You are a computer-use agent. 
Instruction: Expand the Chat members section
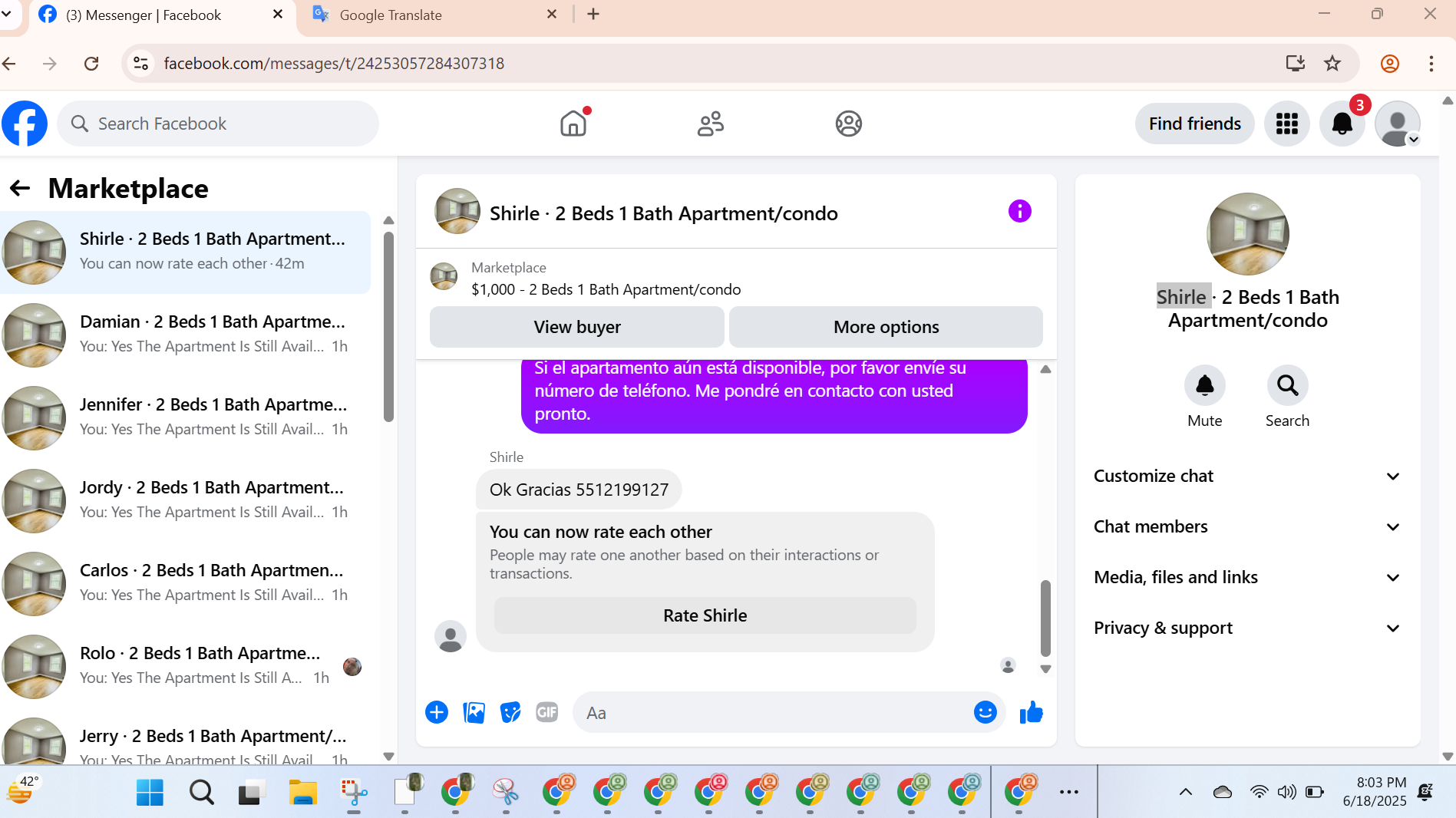pyautogui.click(x=1247, y=526)
